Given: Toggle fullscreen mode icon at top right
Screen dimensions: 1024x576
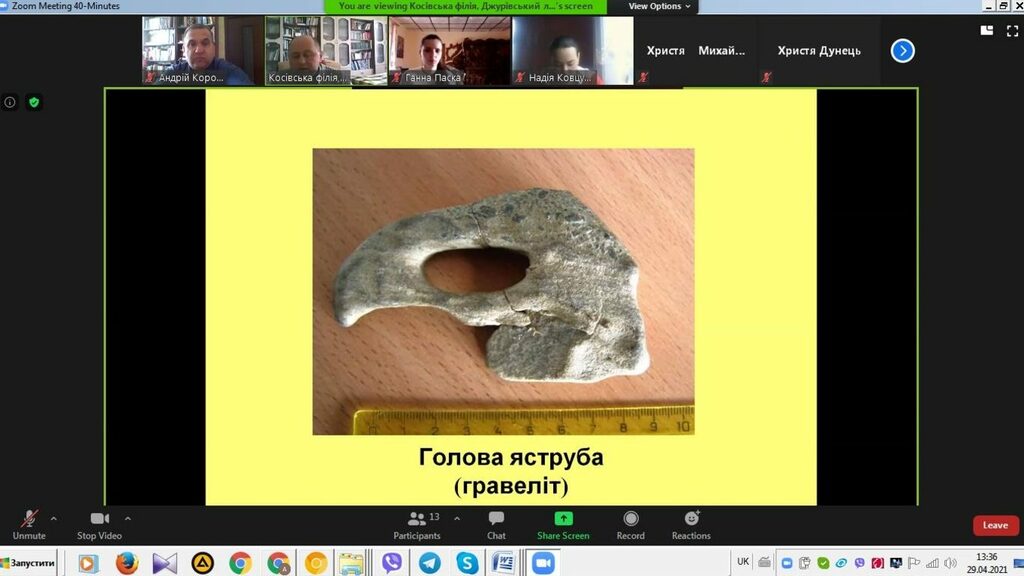Looking at the screenshot, I should coord(1010,30).
